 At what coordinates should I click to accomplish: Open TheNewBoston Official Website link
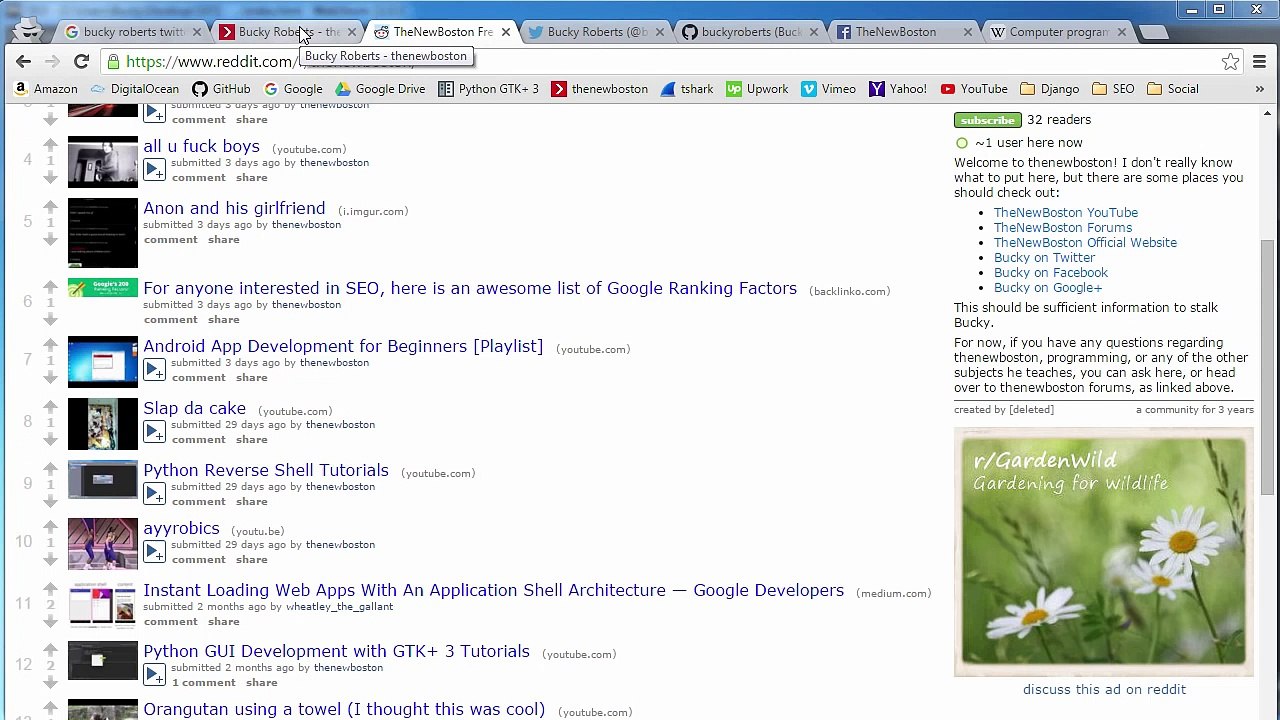pos(1085,242)
